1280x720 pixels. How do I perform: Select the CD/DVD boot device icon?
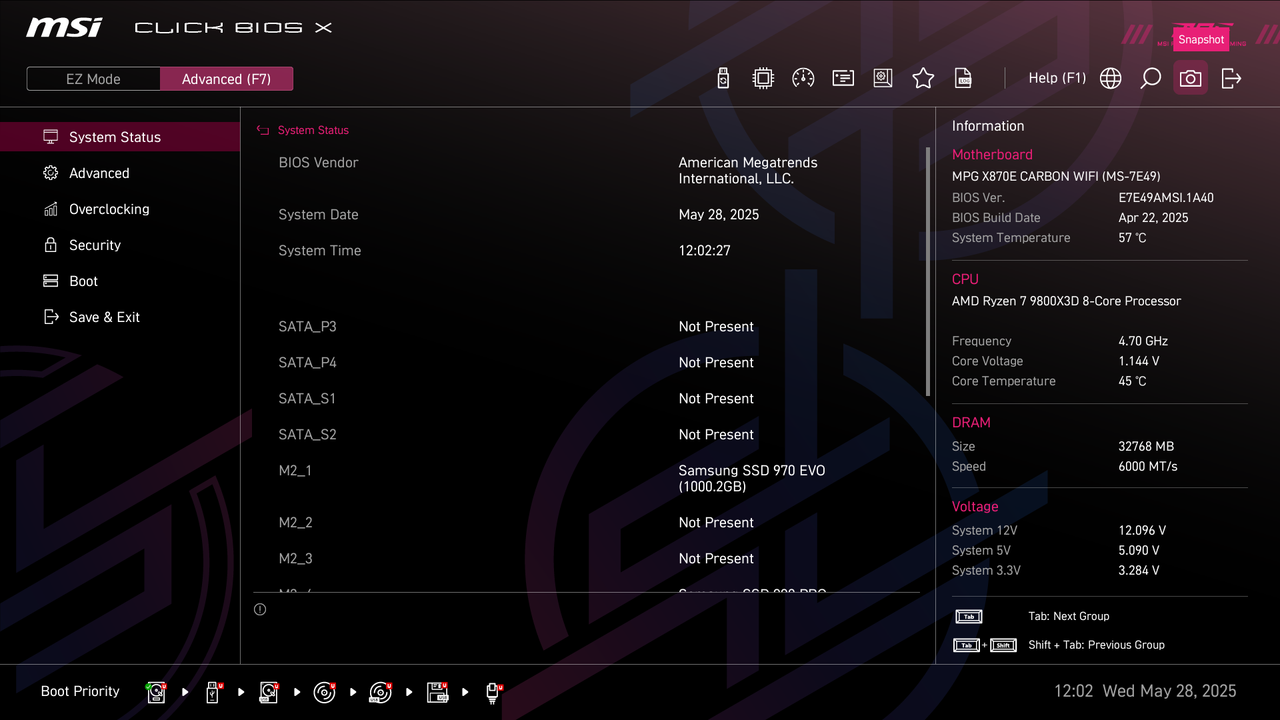324,692
